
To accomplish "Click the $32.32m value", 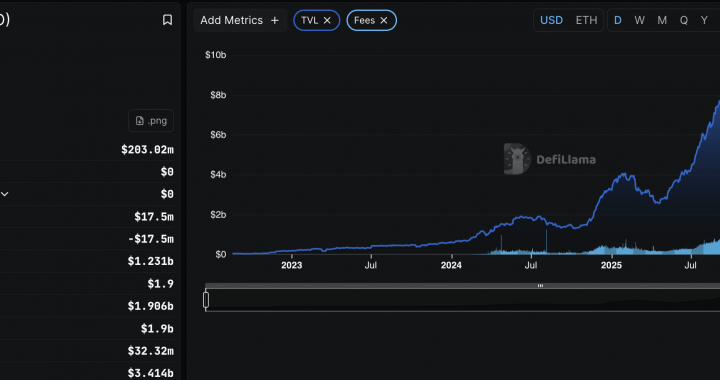I will pos(151,351).
